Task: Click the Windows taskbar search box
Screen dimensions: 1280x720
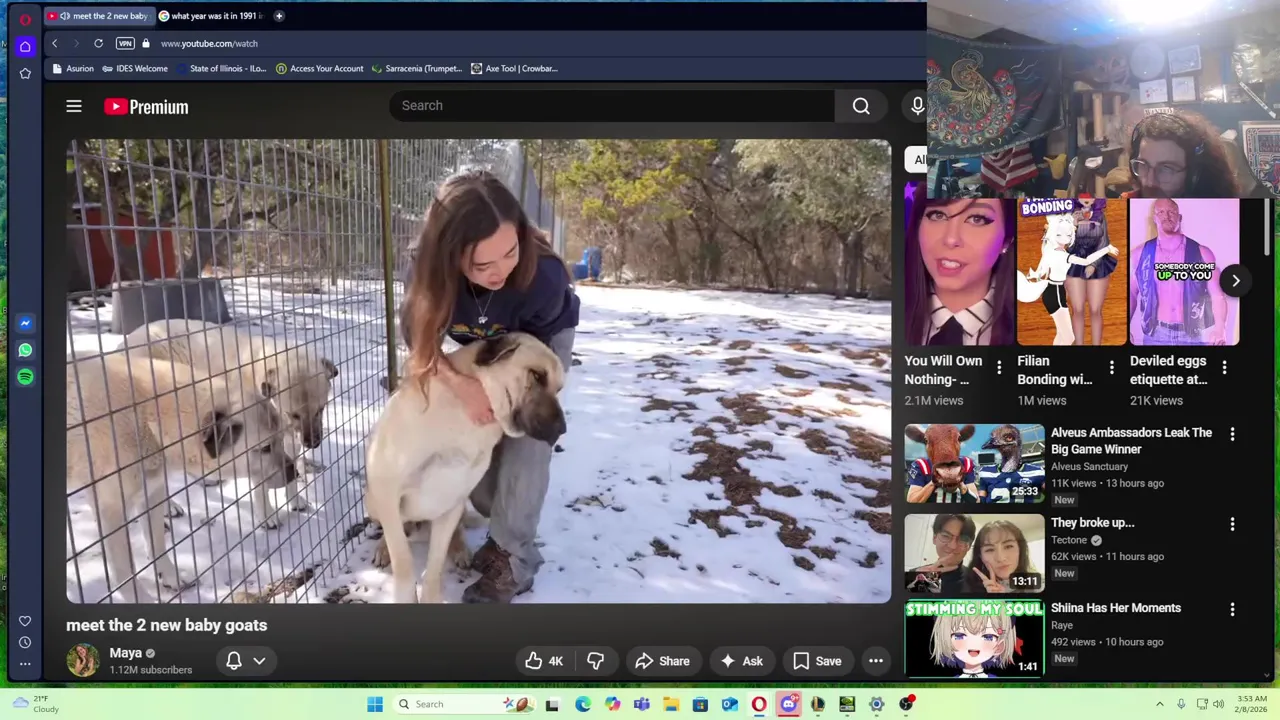Action: click(x=465, y=704)
